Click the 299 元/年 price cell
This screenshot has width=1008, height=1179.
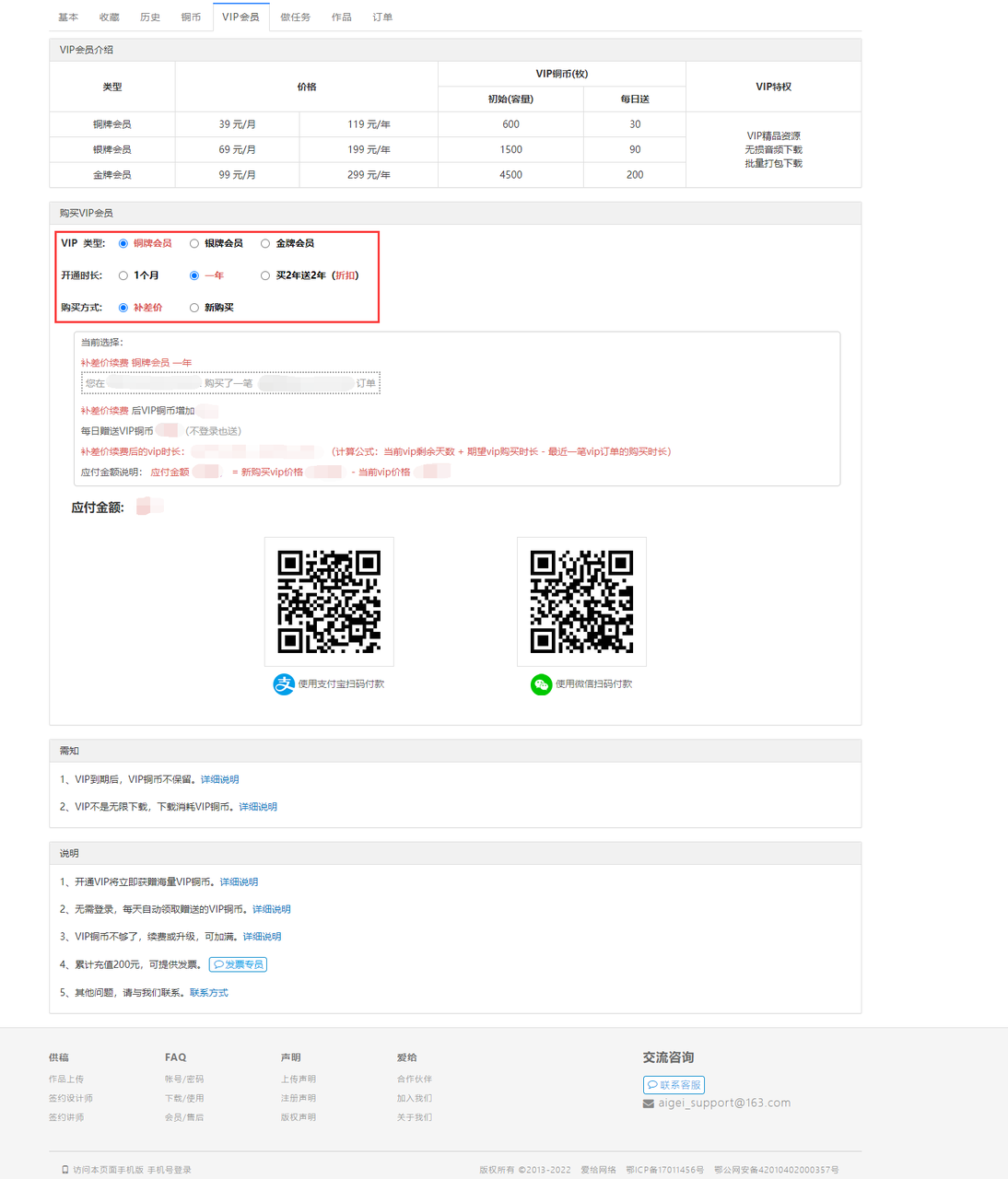pyautogui.click(x=369, y=175)
